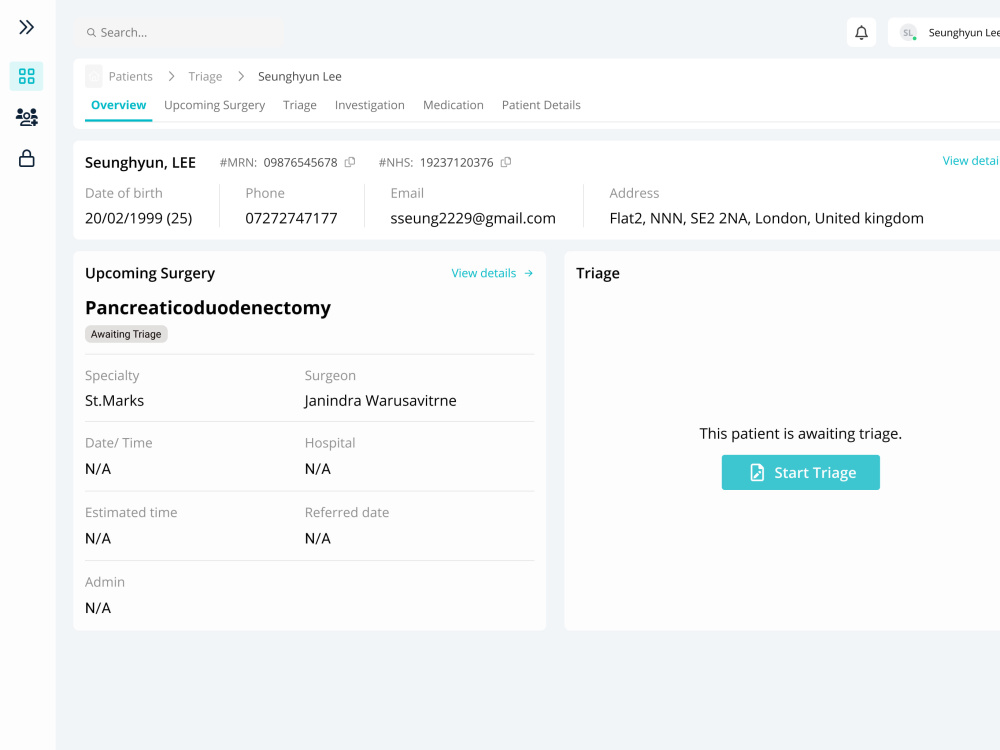Click surgeon name Janindra Warusavitrne

(x=380, y=401)
